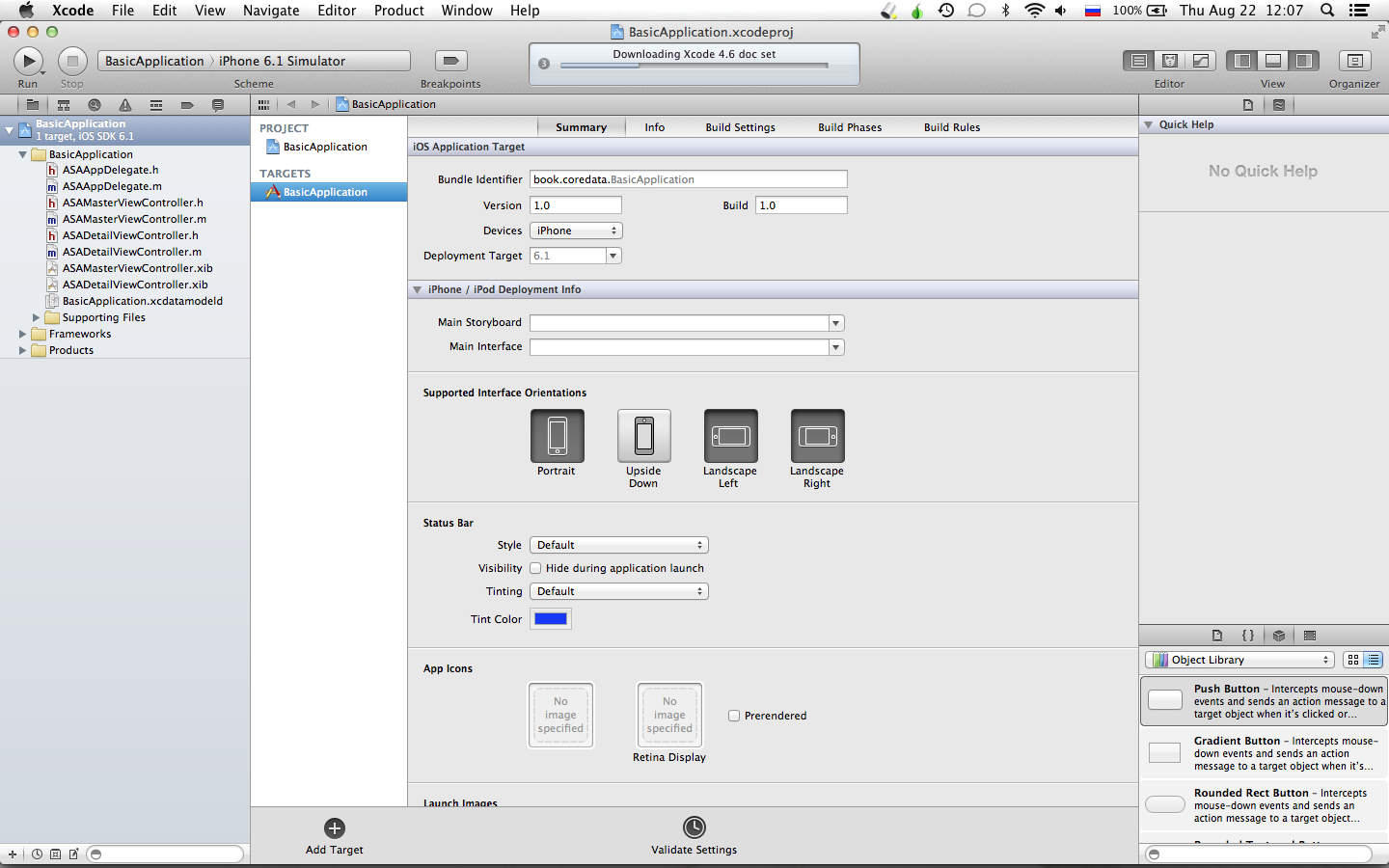Open the Object Library selector dropdown
The height and width of the screenshot is (868, 1389).
tap(1239, 660)
